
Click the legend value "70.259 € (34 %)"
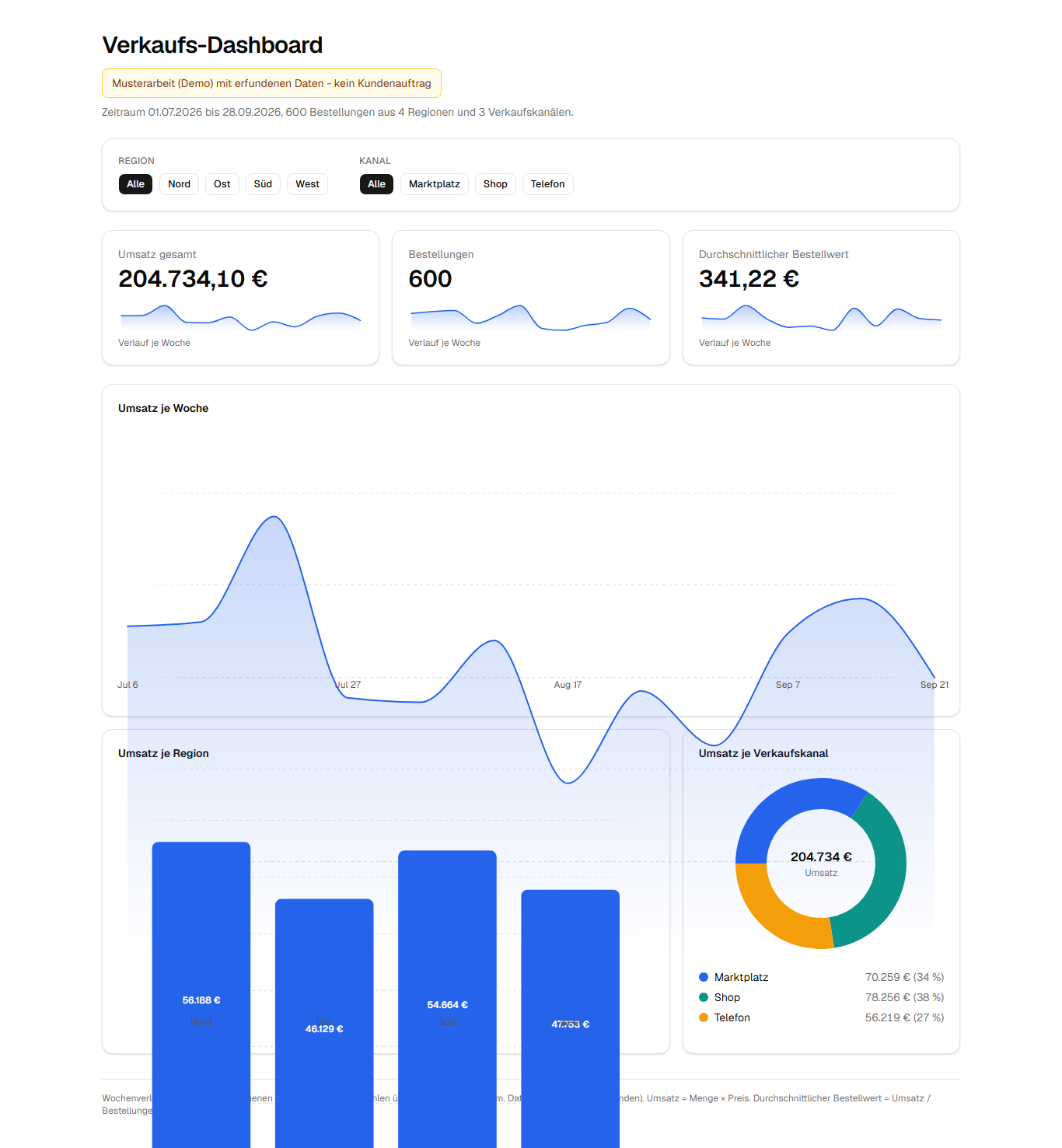pos(904,977)
